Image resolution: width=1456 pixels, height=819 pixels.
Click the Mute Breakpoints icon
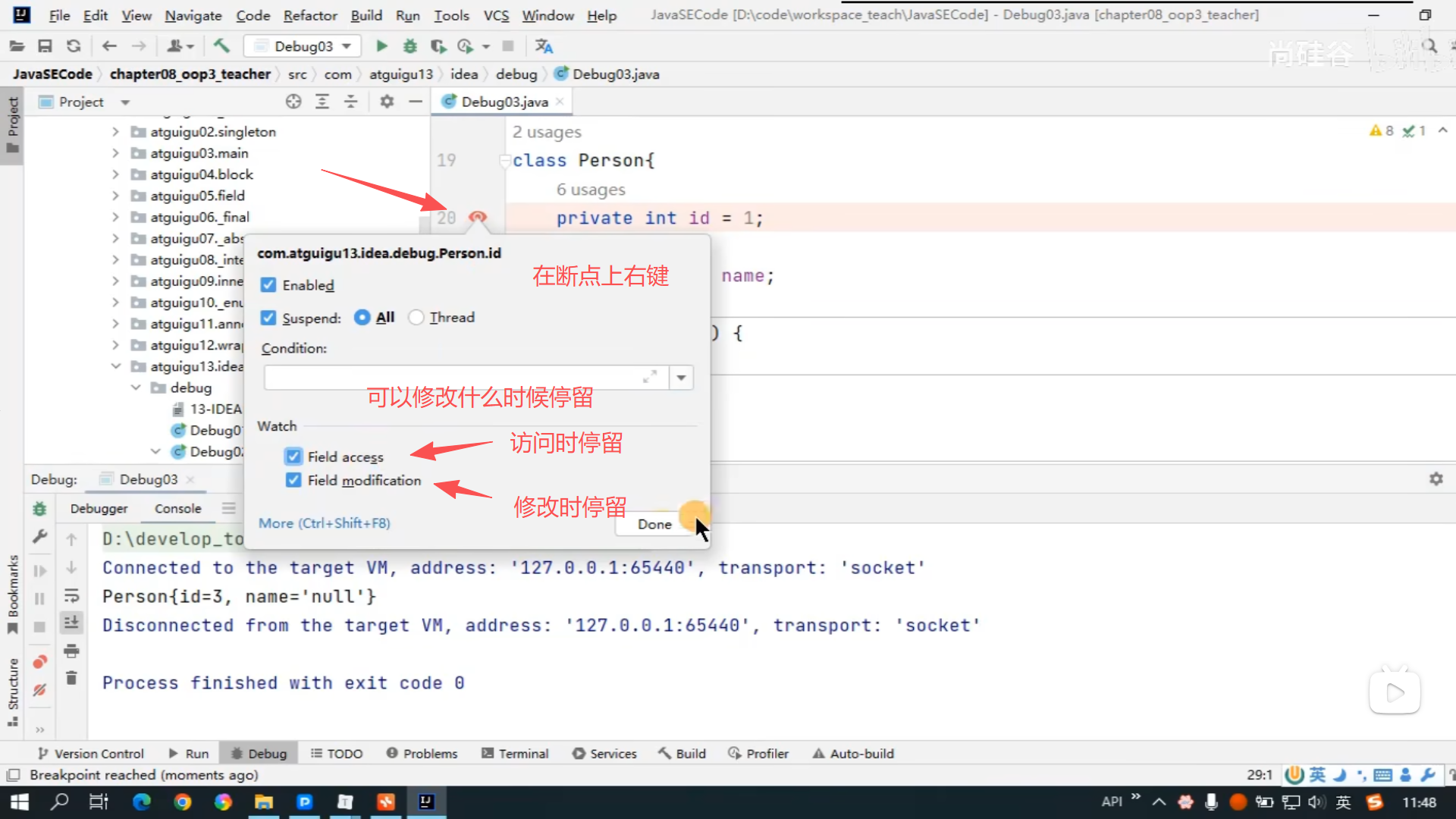tap(39, 690)
